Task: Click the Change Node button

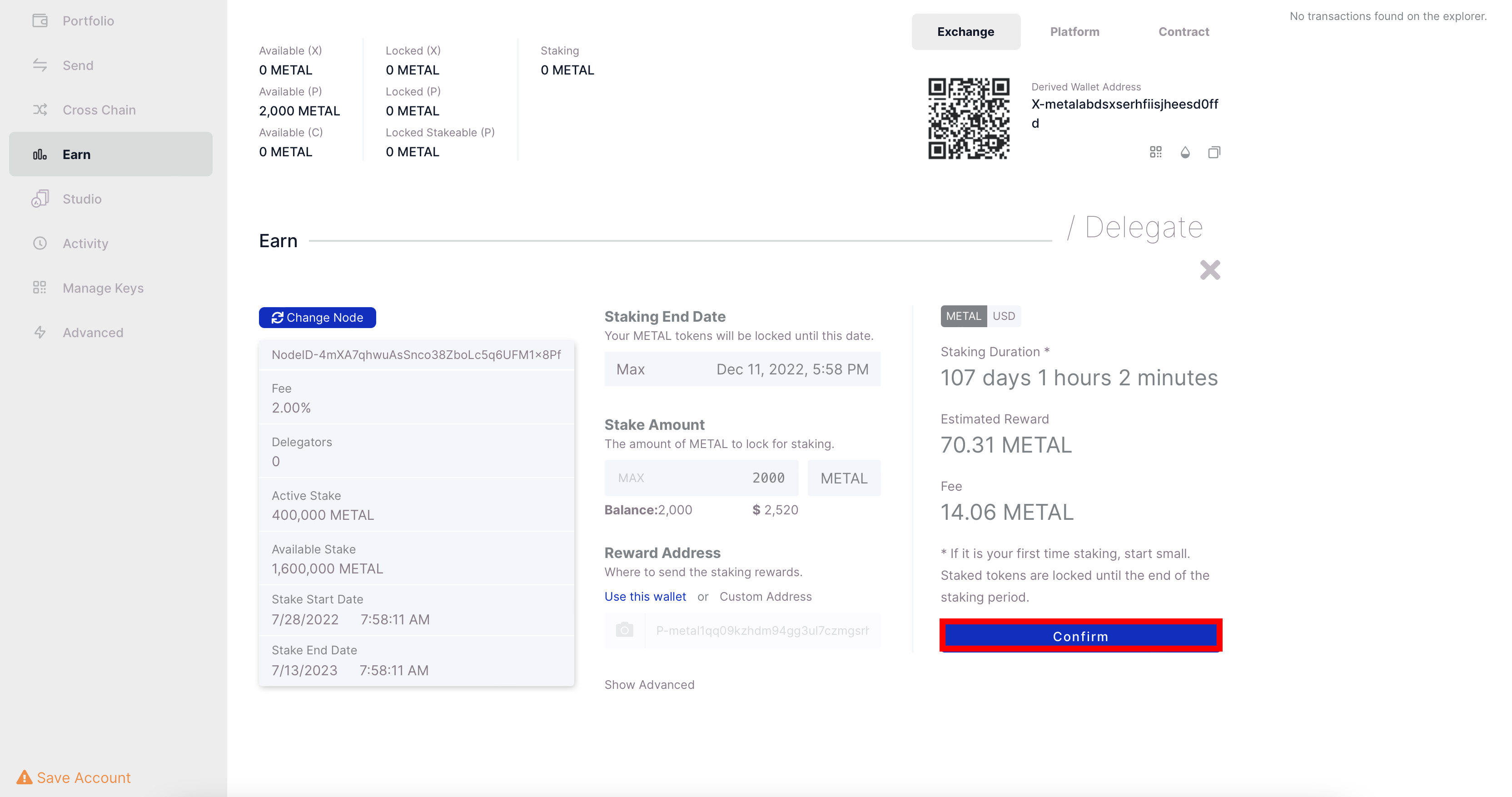Action: click(317, 318)
